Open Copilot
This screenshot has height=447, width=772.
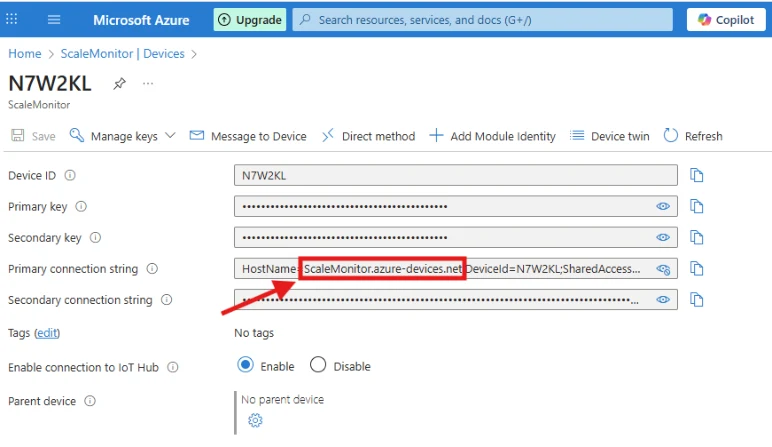click(726, 20)
